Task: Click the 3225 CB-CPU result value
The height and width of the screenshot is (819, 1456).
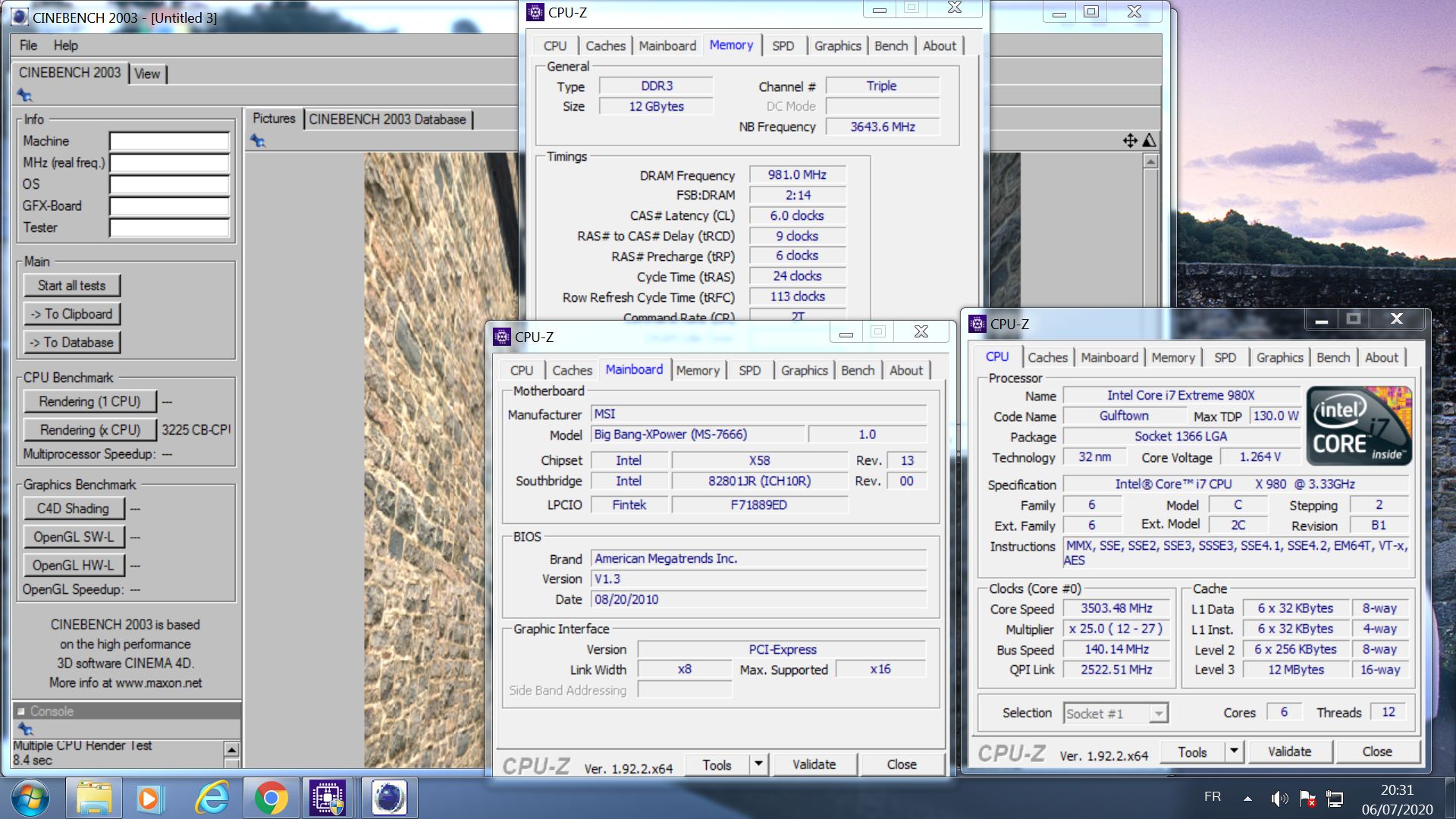Action: (196, 430)
